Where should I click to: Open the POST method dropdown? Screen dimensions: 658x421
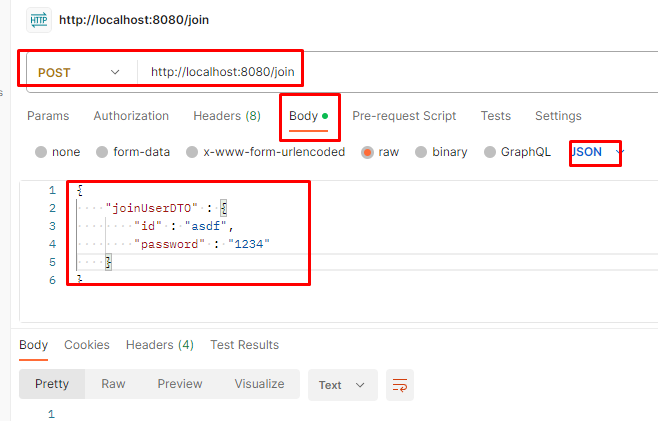click(x=79, y=72)
